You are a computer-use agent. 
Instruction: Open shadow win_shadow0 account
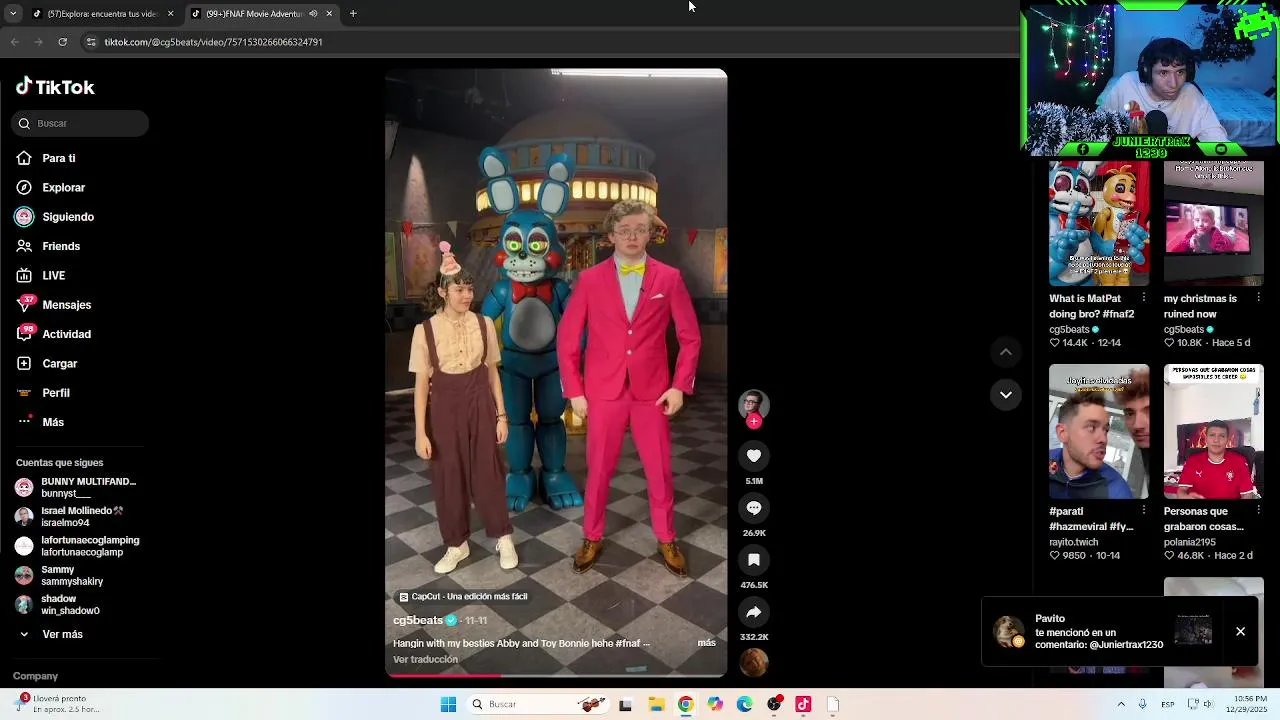coord(60,605)
